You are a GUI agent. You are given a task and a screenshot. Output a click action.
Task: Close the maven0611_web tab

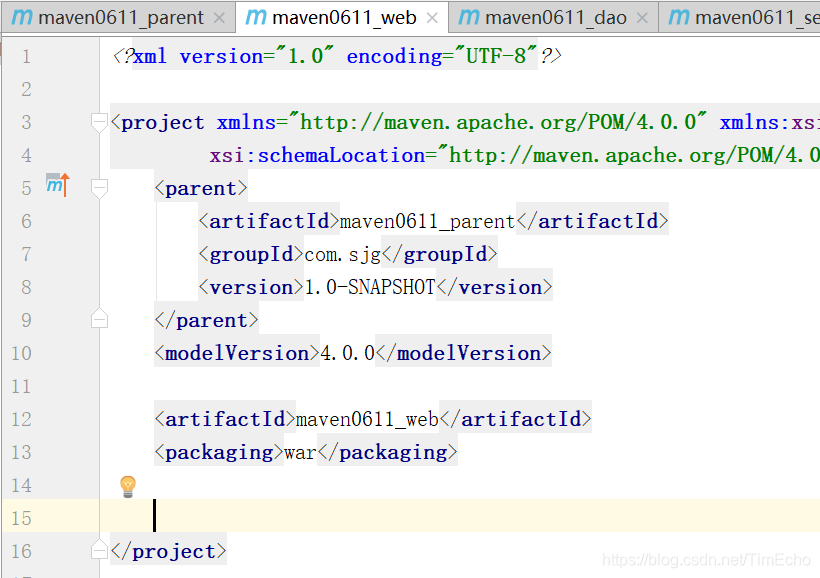coord(432,18)
